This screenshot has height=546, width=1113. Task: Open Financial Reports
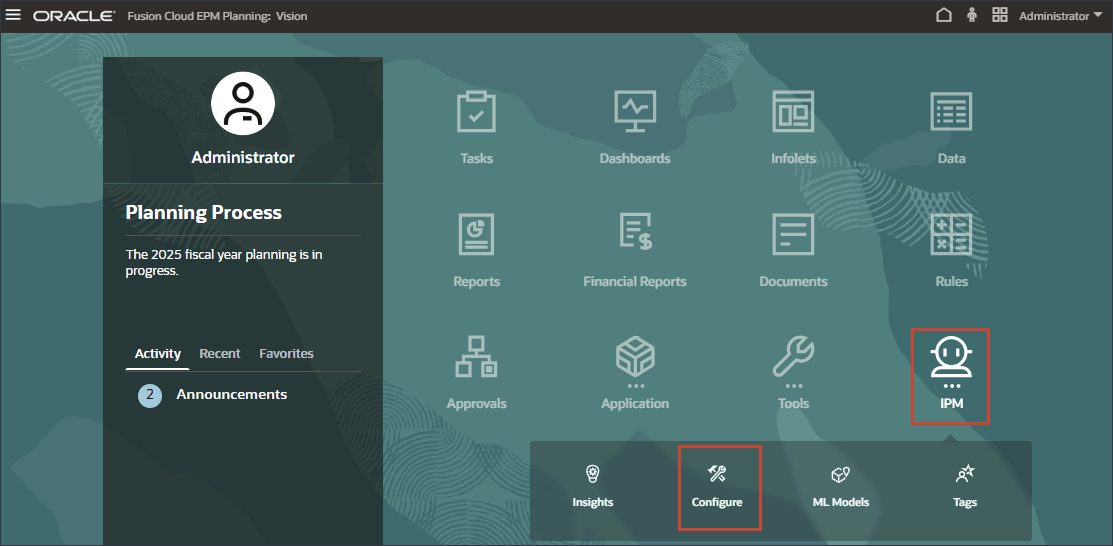(x=635, y=251)
